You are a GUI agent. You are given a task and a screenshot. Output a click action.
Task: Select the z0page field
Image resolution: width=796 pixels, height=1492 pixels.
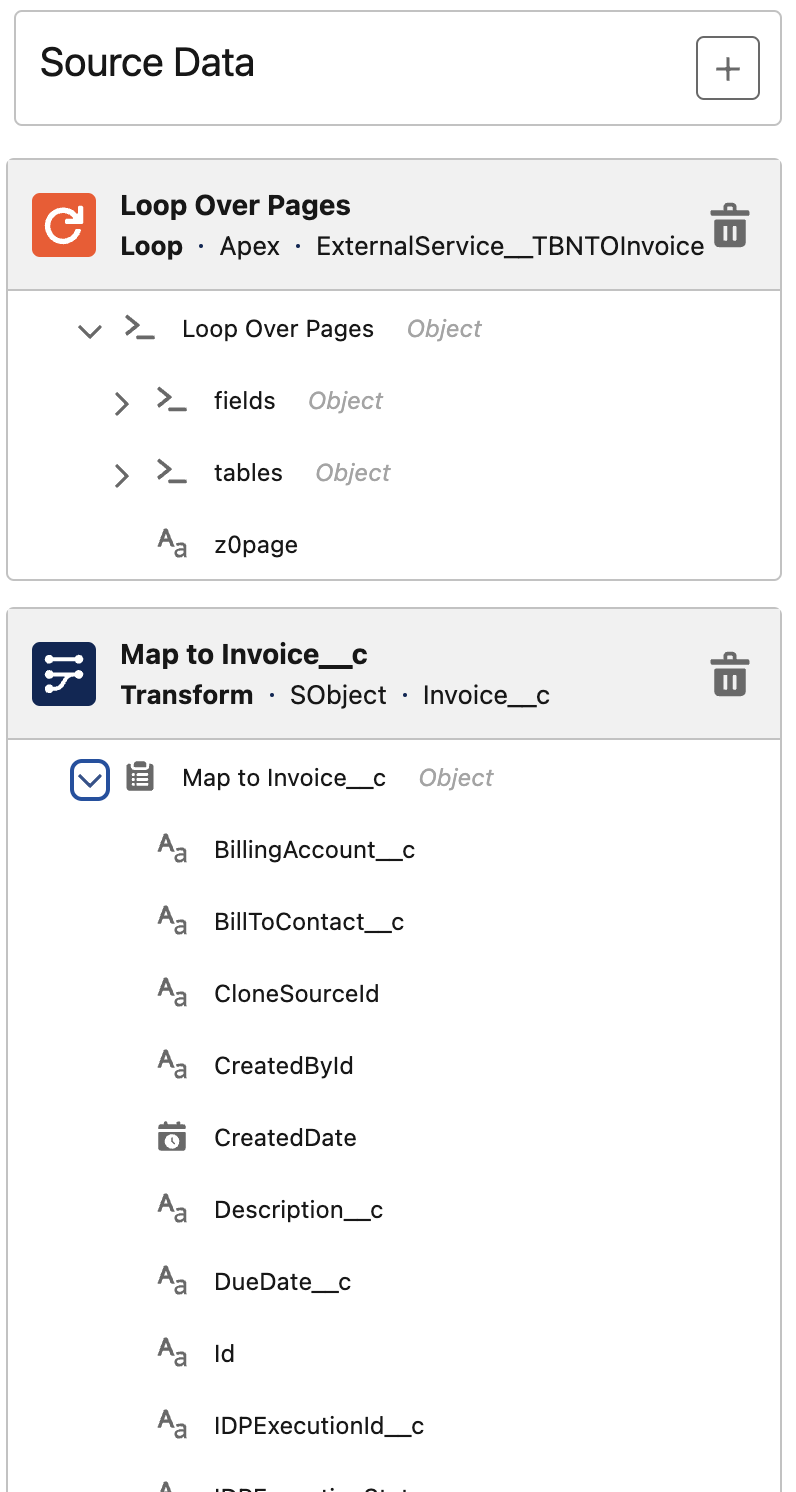pyautogui.click(x=256, y=545)
